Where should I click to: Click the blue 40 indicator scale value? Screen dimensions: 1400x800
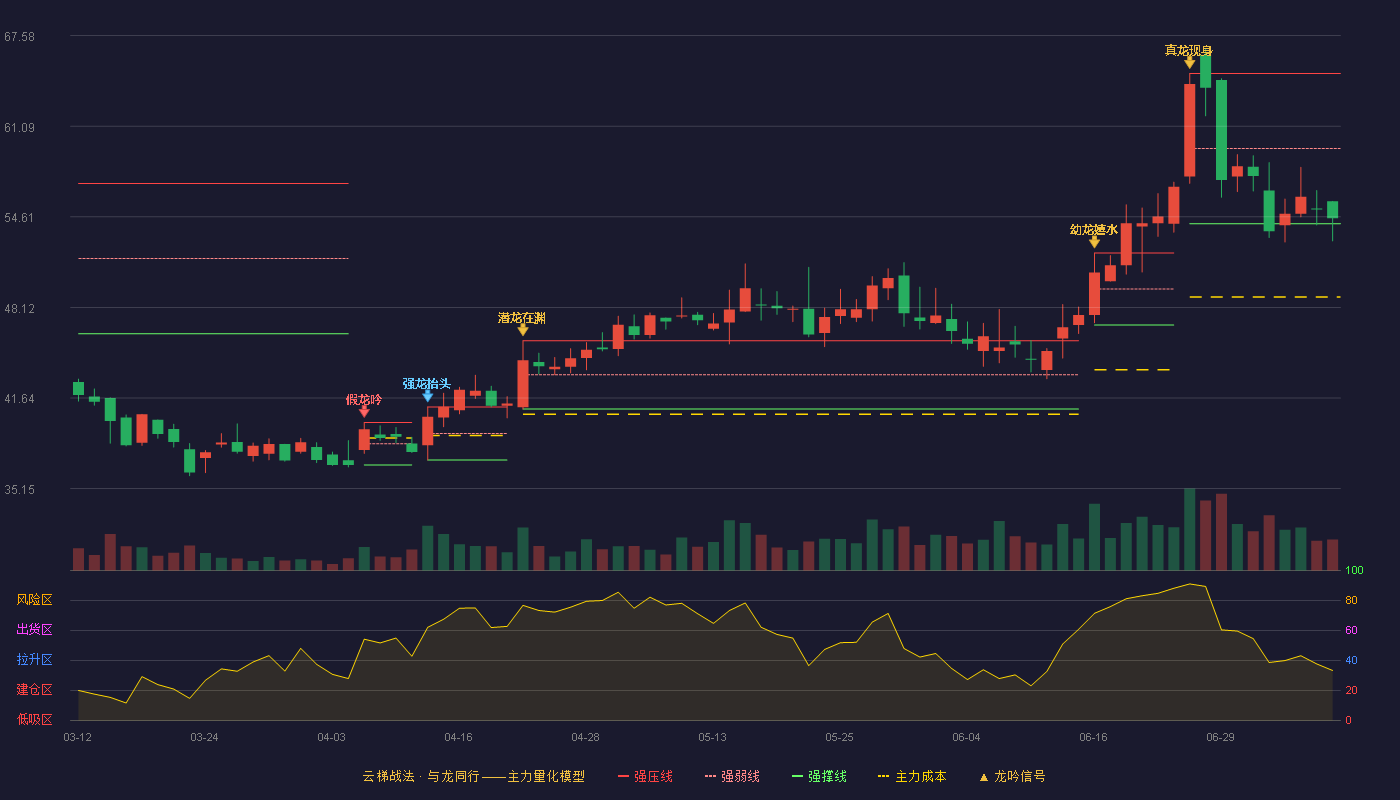(x=1351, y=661)
